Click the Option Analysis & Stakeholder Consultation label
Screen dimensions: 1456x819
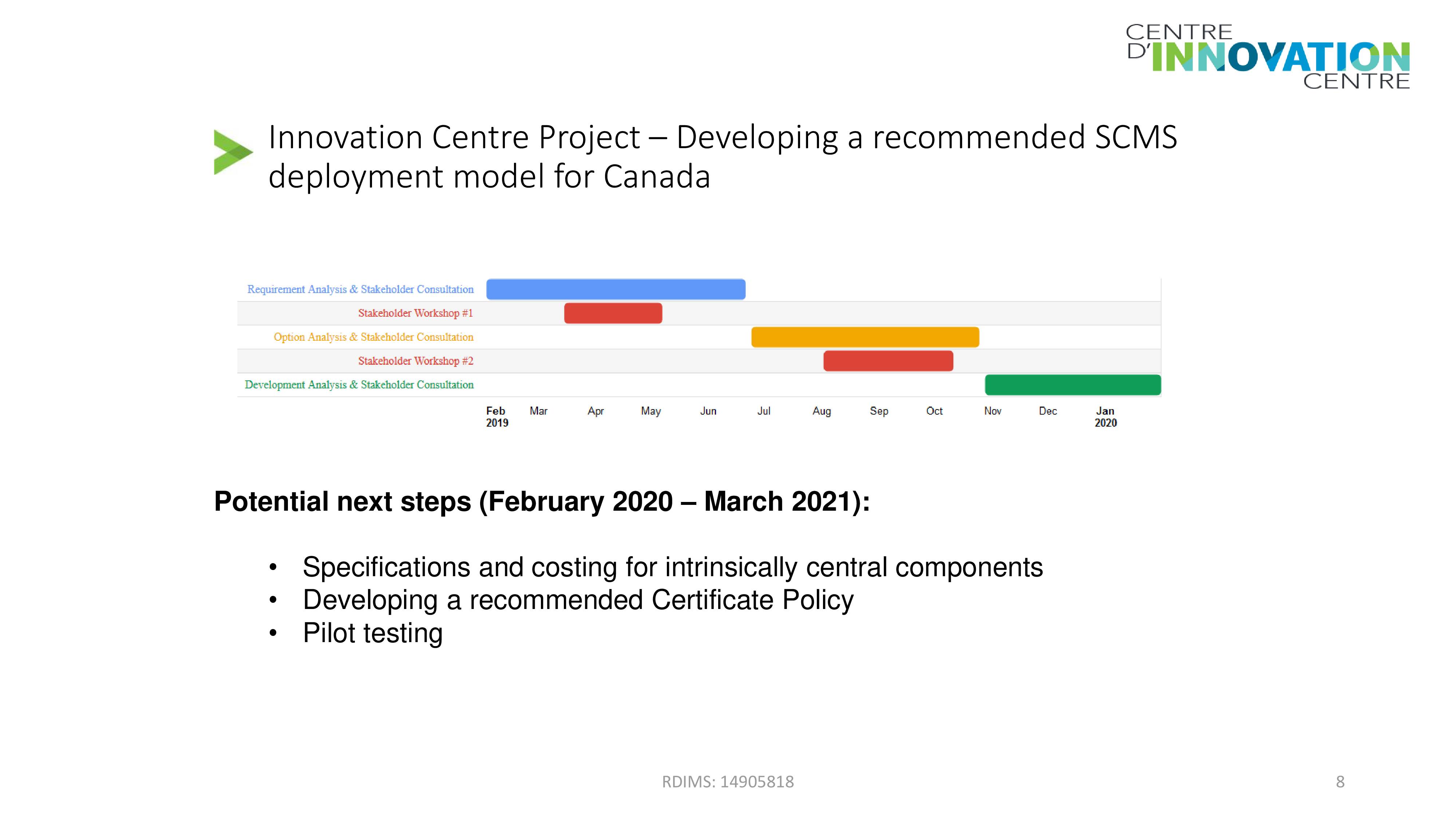[373, 337]
